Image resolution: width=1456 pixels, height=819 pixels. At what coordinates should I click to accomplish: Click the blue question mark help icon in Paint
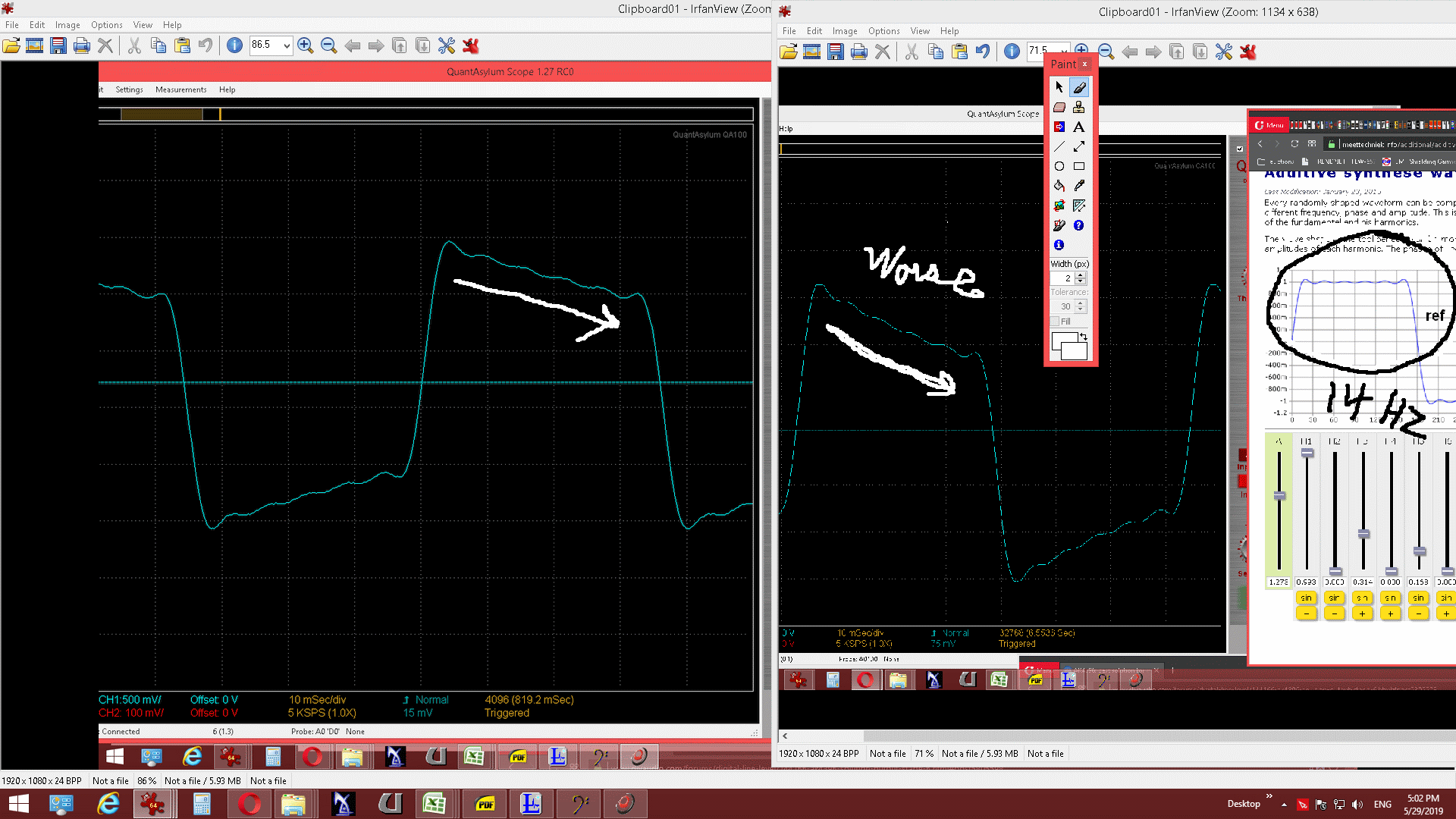pos(1079,225)
